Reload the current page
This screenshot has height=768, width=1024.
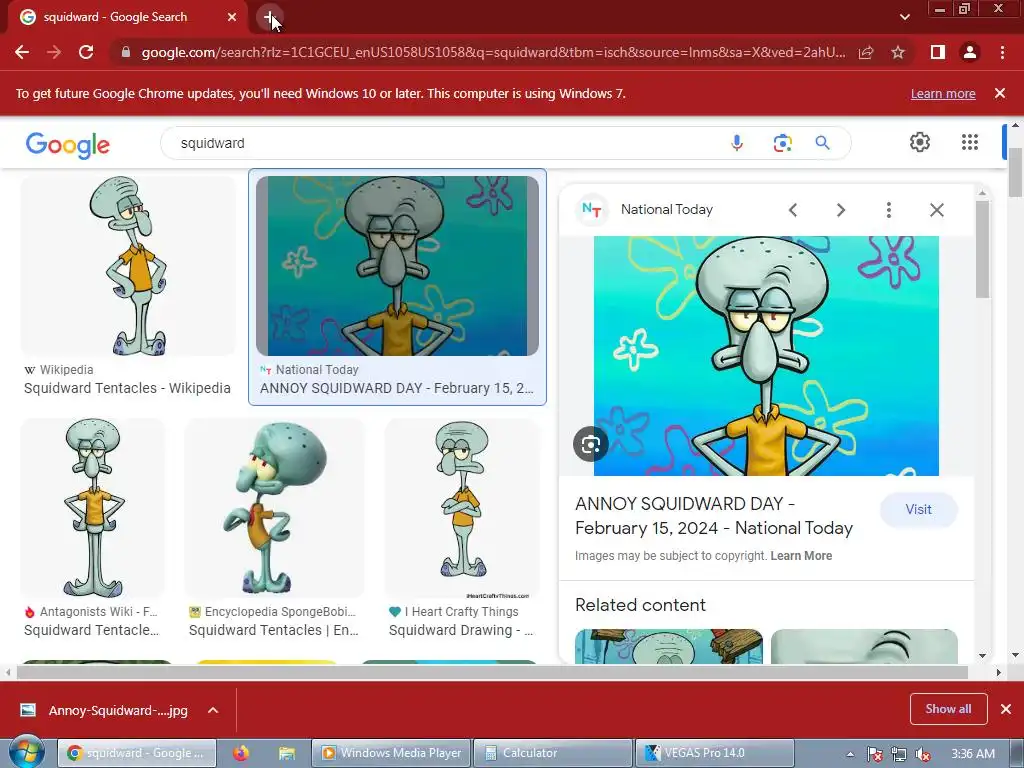[x=86, y=52]
